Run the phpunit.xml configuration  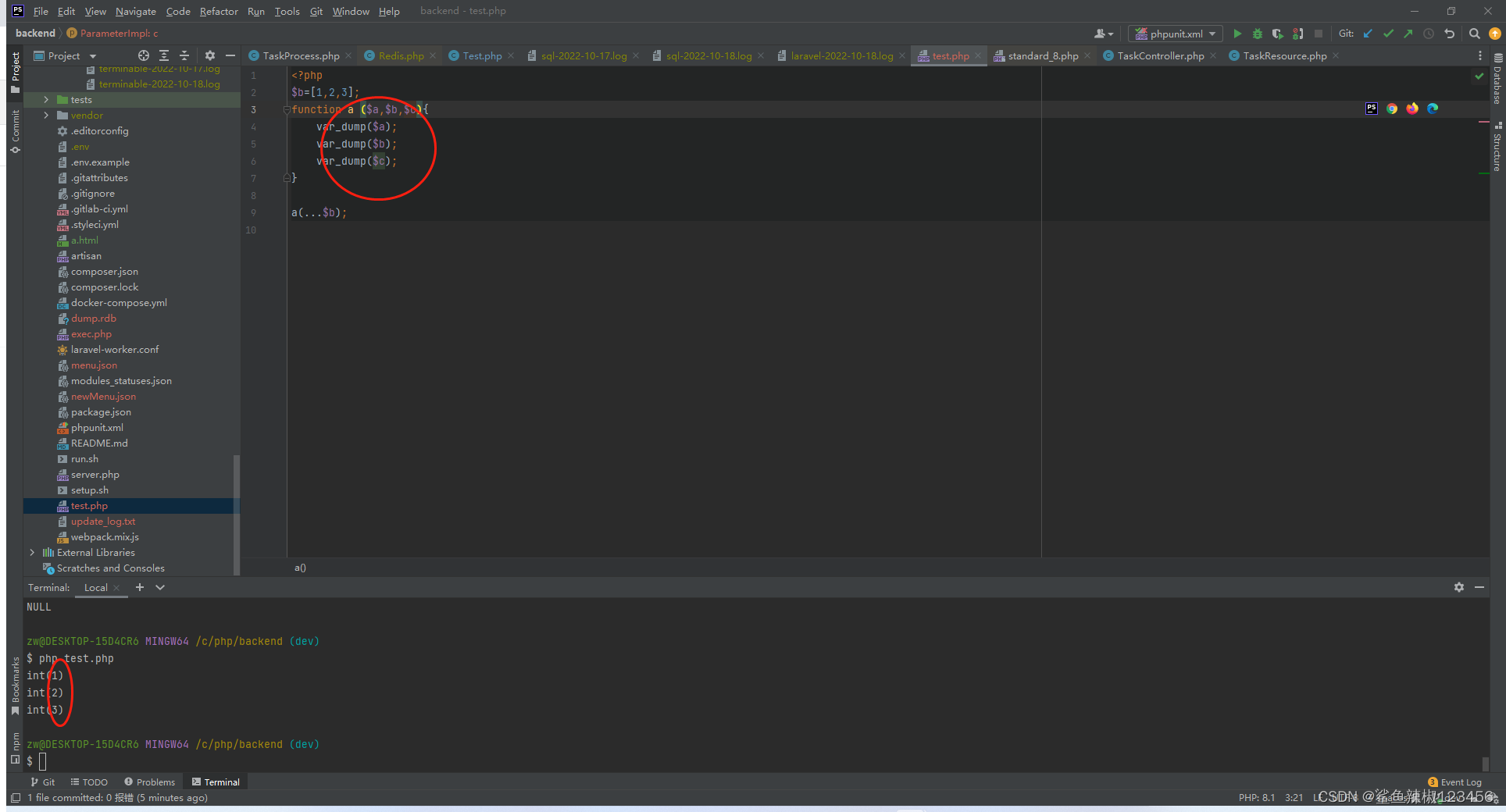[x=1237, y=34]
